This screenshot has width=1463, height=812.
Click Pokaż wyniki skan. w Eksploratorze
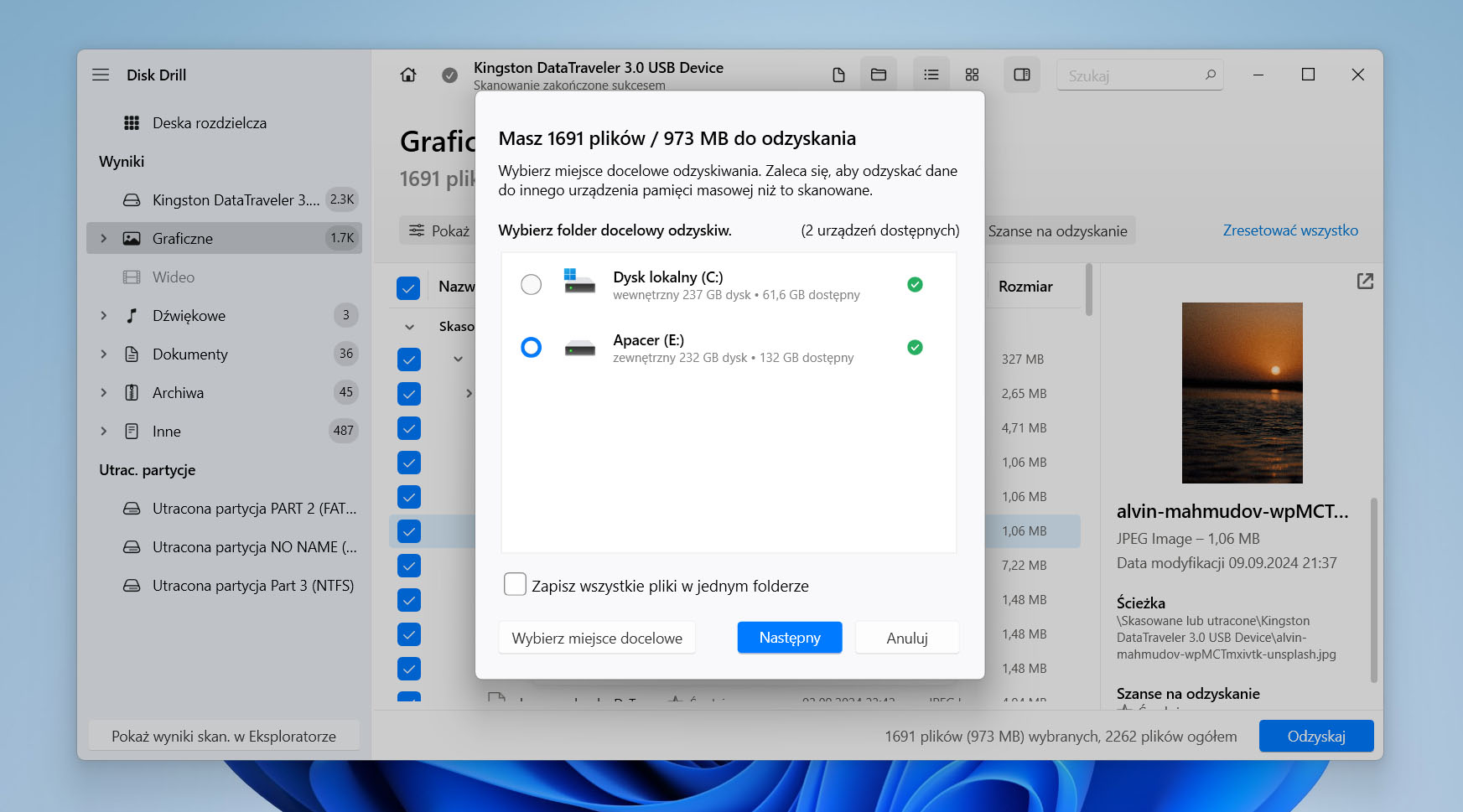click(x=224, y=736)
